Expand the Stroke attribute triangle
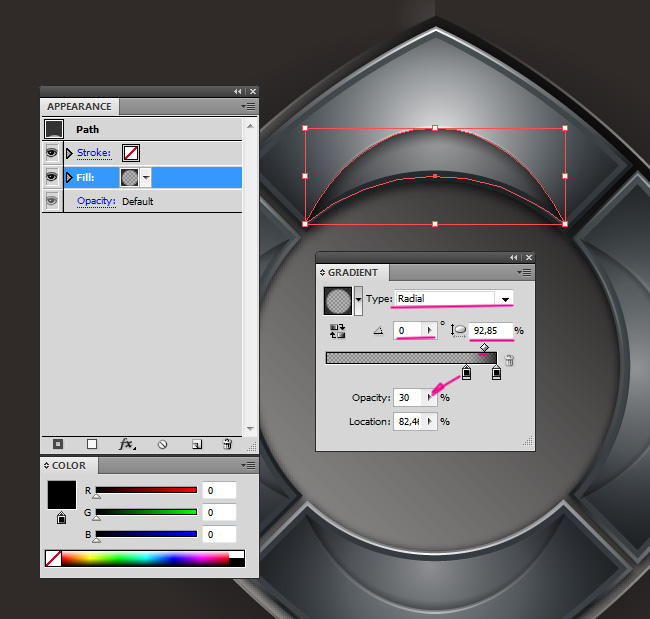This screenshot has height=619, width=650. pos(69,153)
